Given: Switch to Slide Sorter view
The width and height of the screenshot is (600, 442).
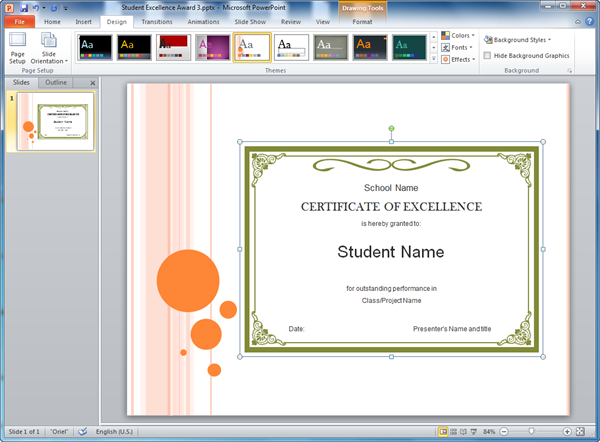Looking at the screenshot, I should pyautogui.click(x=454, y=431).
